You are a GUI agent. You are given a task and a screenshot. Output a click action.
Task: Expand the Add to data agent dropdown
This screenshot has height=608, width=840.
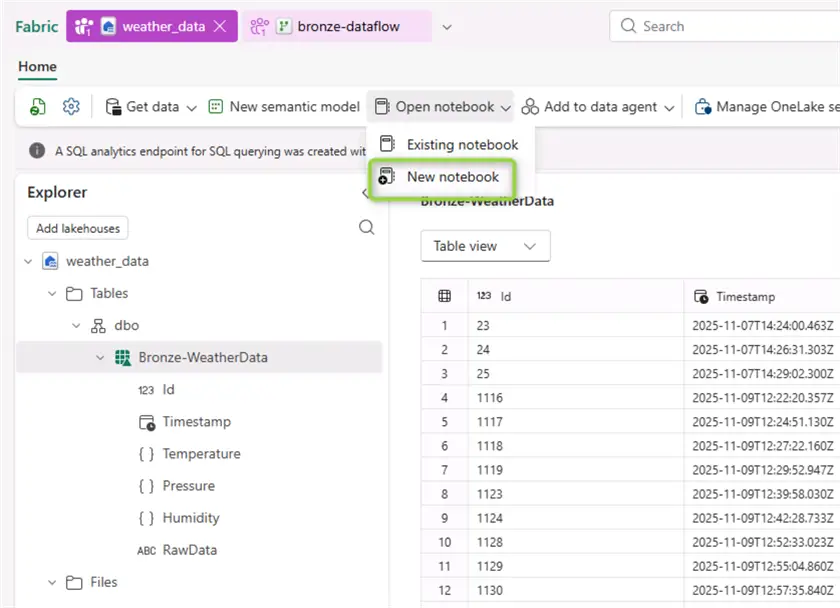coord(669,108)
